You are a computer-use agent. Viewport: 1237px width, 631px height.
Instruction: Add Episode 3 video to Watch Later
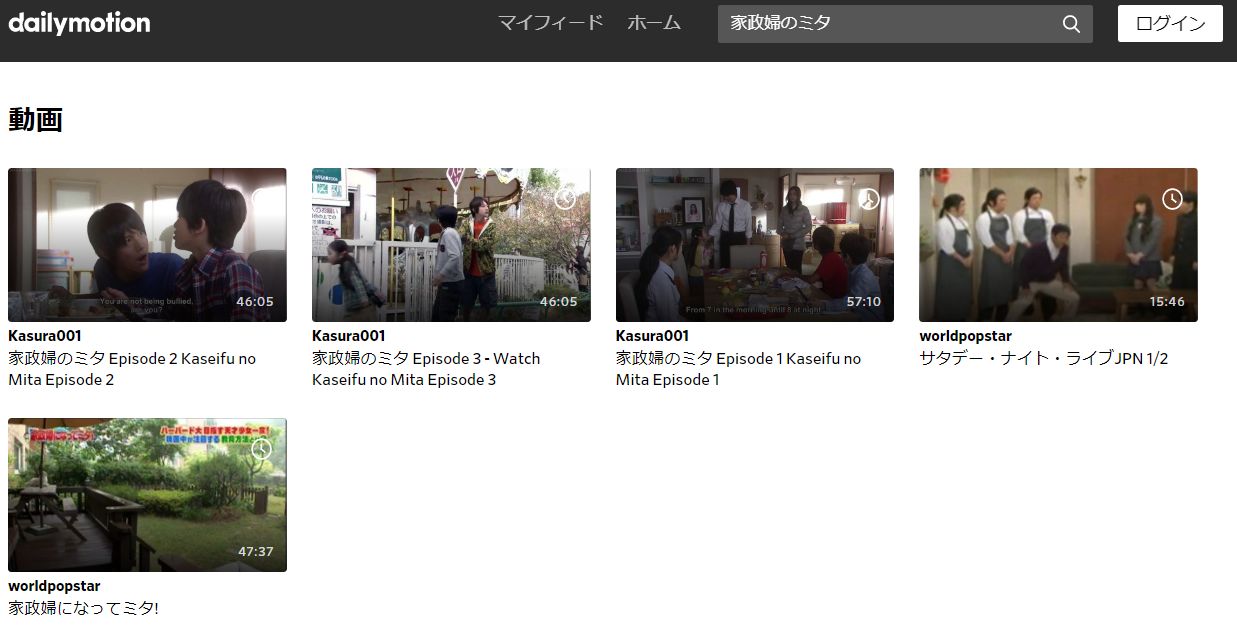click(565, 199)
